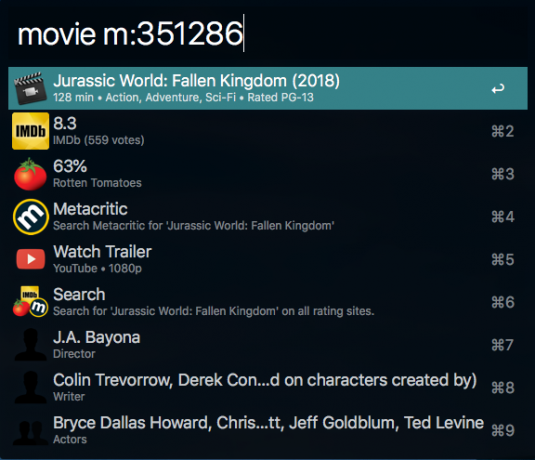The height and width of the screenshot is (460, 535).
Task: Select Metacritic search result title
Action: click(90, 209)
